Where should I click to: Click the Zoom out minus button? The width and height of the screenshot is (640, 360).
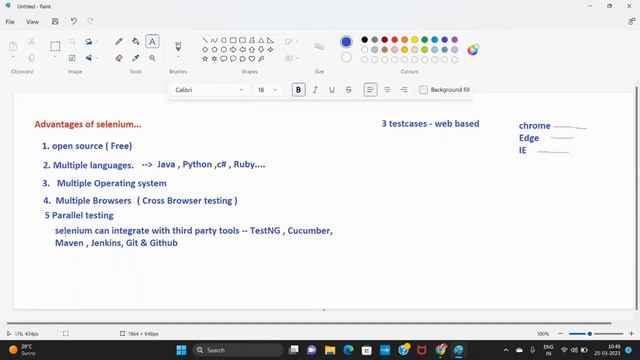560,333
